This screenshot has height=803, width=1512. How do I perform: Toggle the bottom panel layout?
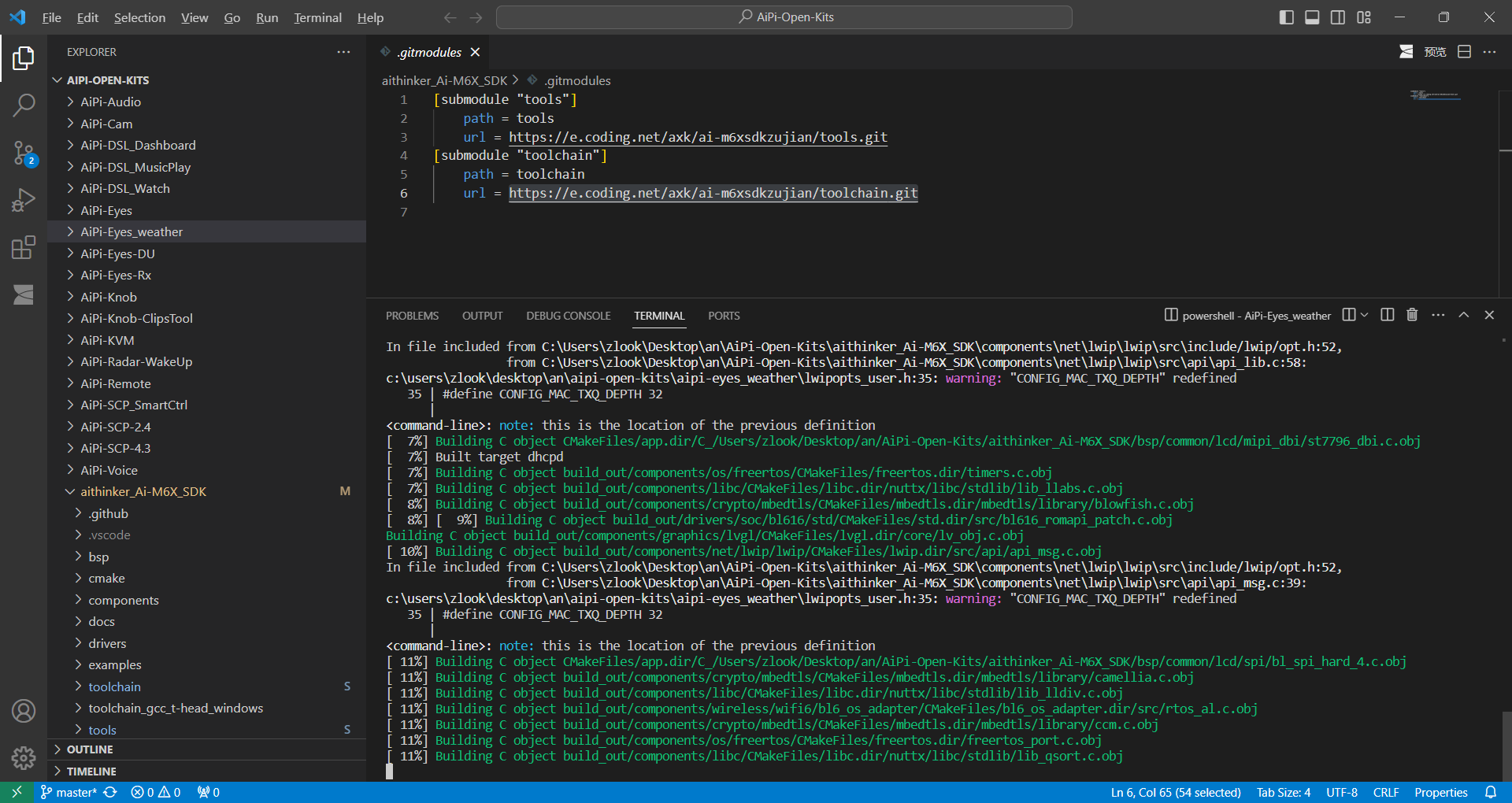pos(1312,17)
